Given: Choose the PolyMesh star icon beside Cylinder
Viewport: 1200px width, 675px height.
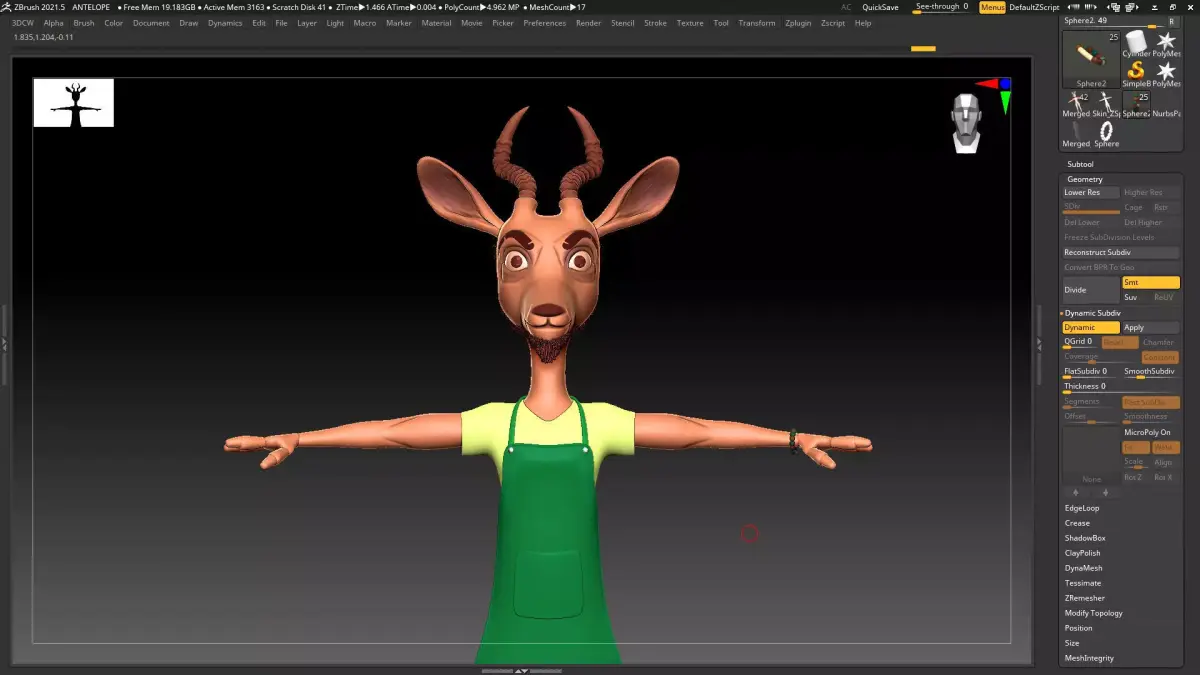Looking at the screenshot, I should [1166, 43].
